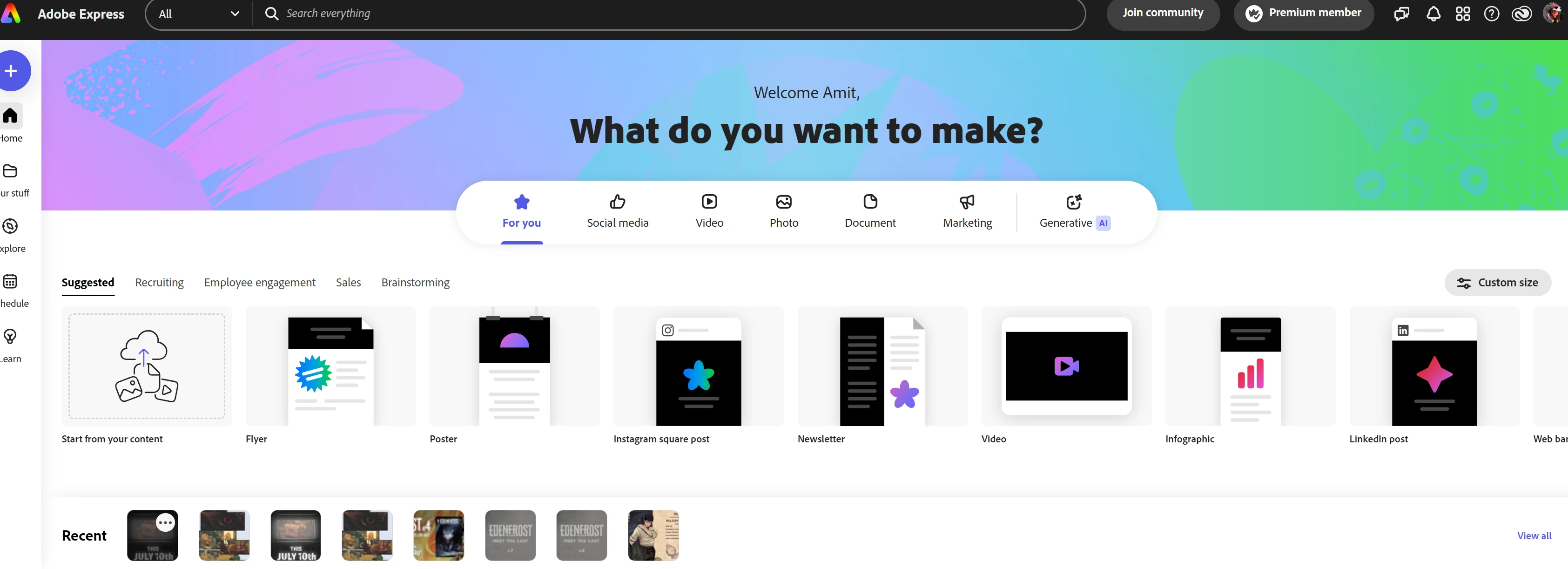Open the apps grid icon
Viewport: 1568px width, 569px height.
click(x=1462, y=14)
